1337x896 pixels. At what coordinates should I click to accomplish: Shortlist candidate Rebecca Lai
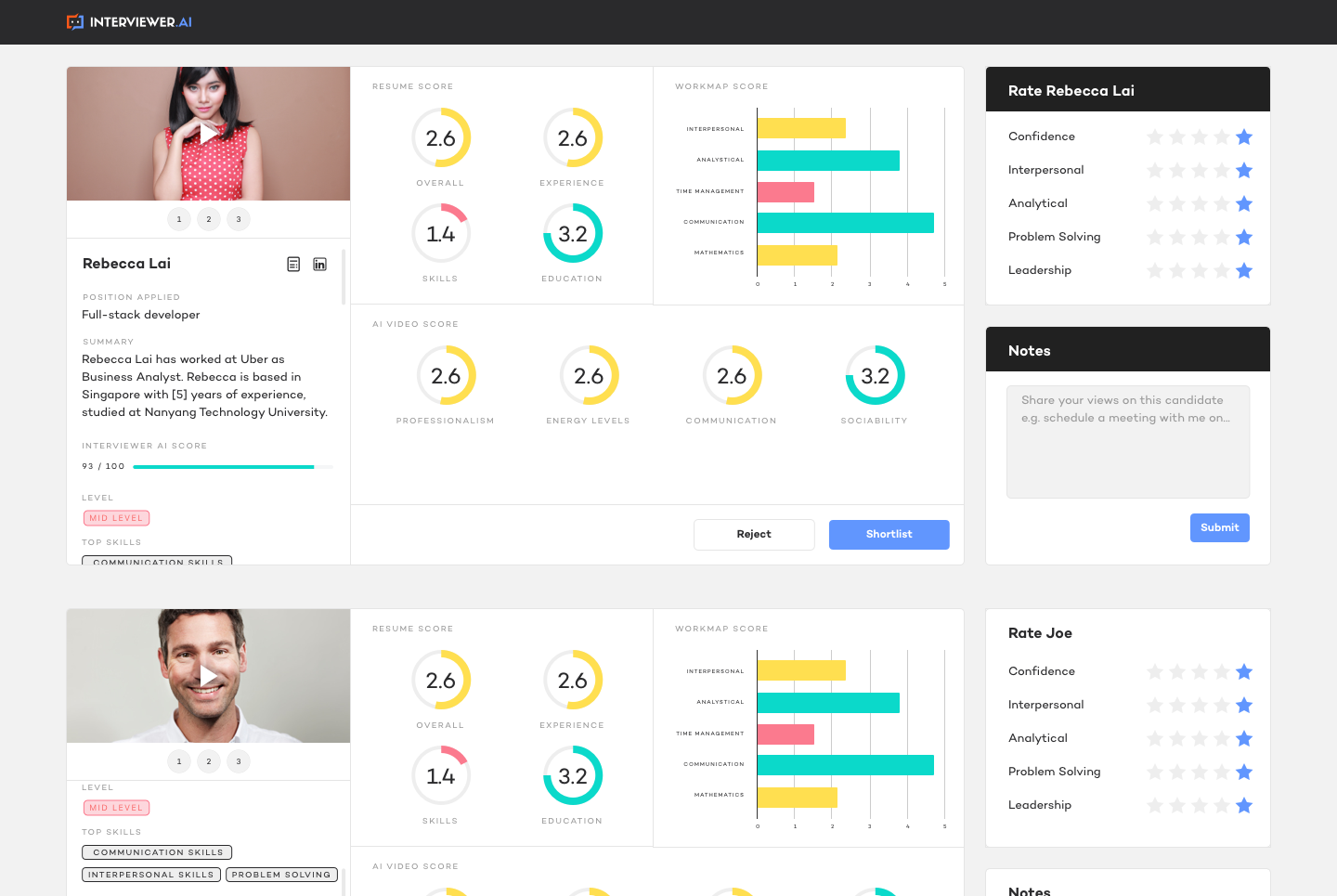tap(889, 535)
